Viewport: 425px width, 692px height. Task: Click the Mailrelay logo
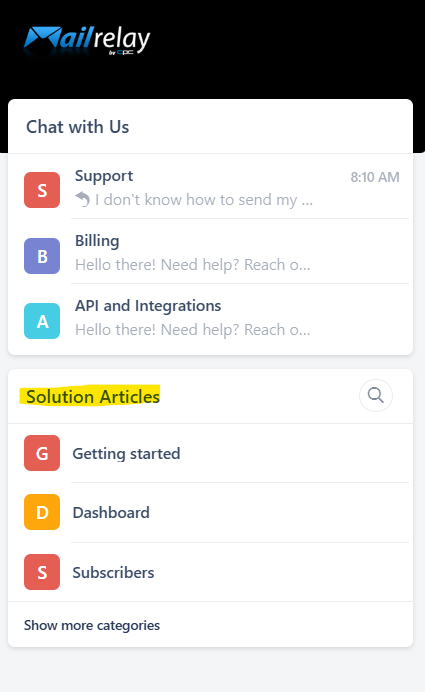coord(87,41)
